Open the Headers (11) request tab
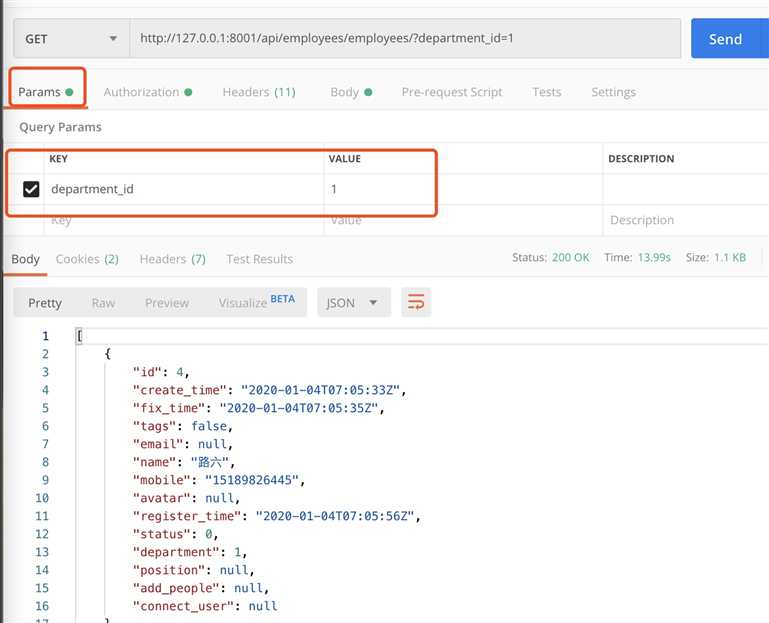The width and height of the screenshot is (769, 623). [x=258, y=92]
